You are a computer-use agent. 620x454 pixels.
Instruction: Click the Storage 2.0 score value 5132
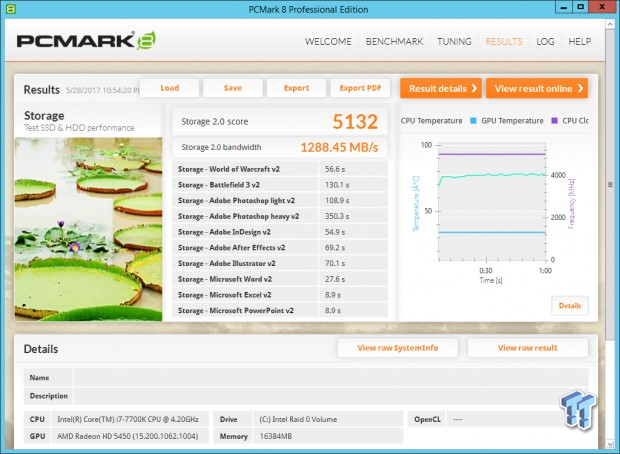tap(355, 121)
